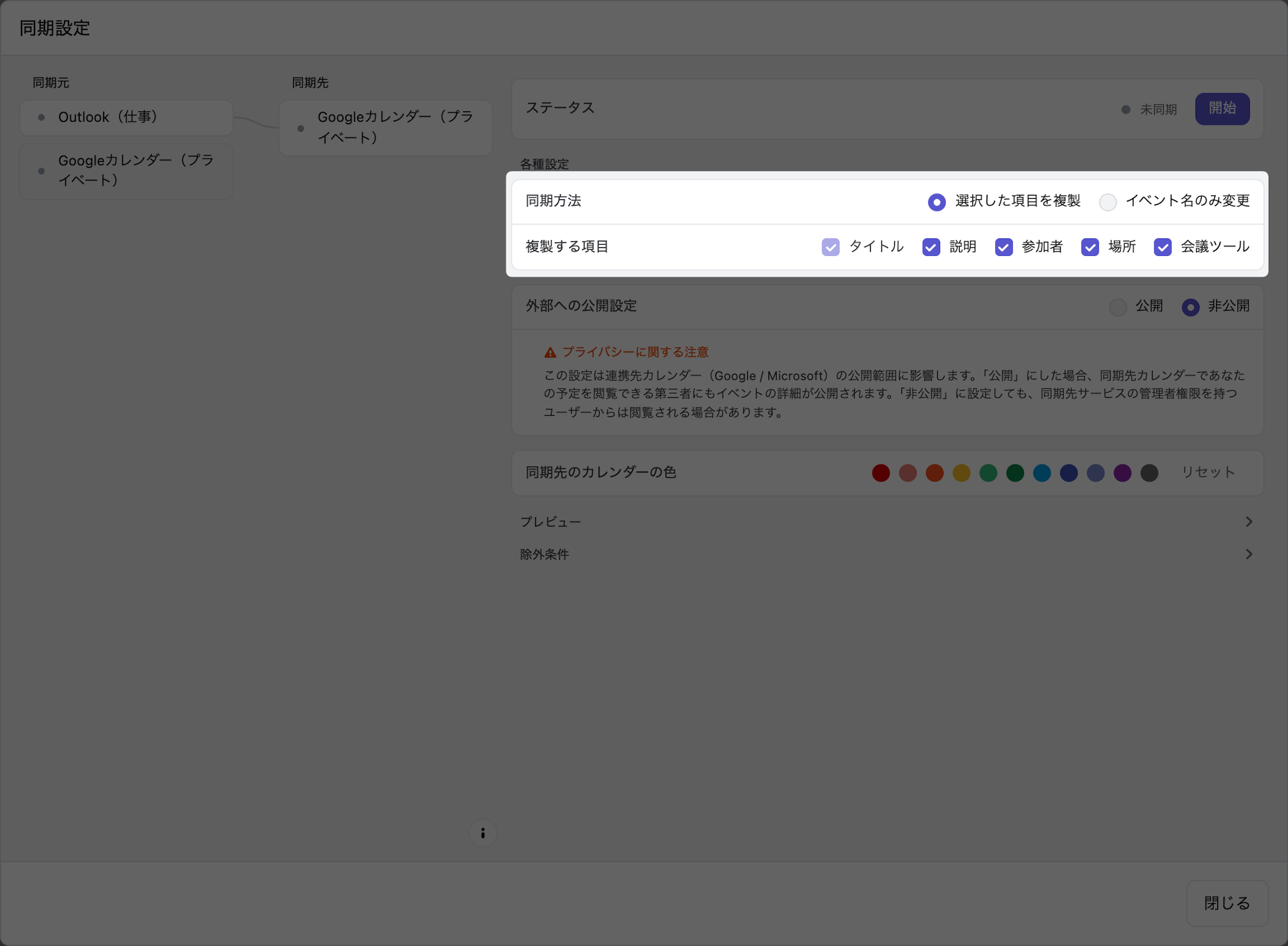Select Googleカレンダー destination under 同期先
The image size is (1288, 946).
pyautogui.click(x=385, y=128)
